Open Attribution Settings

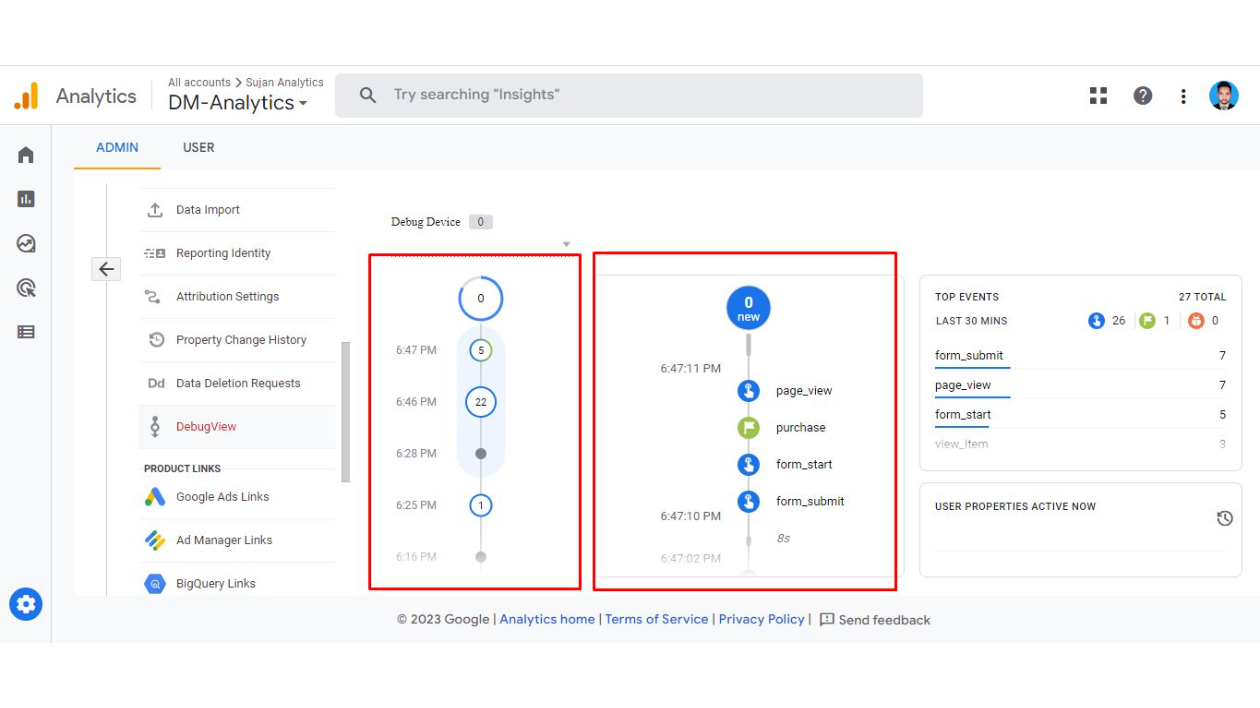click(x=237, y=297)
